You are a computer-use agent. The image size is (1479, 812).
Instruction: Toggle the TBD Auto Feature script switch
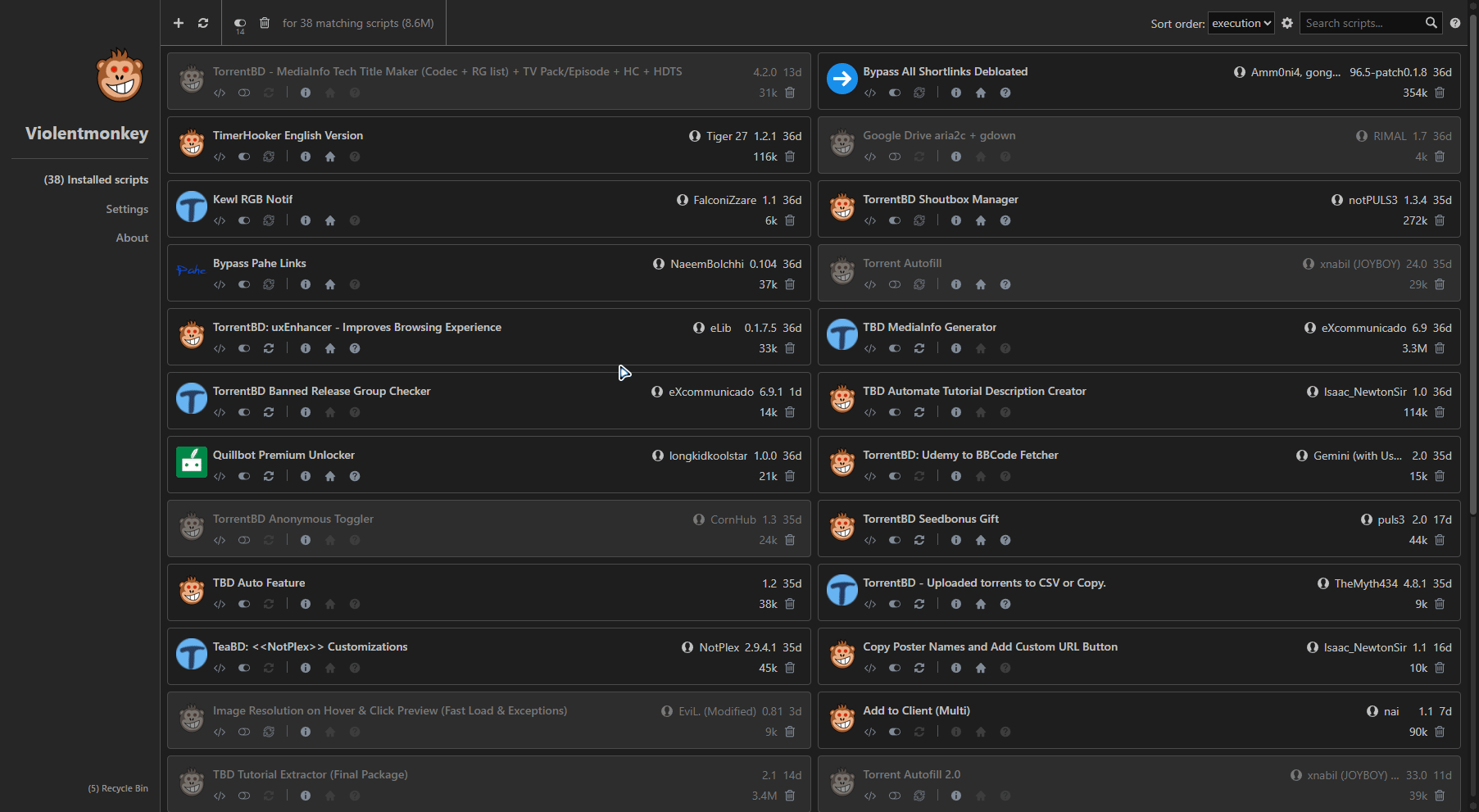(x=244, y=604)
